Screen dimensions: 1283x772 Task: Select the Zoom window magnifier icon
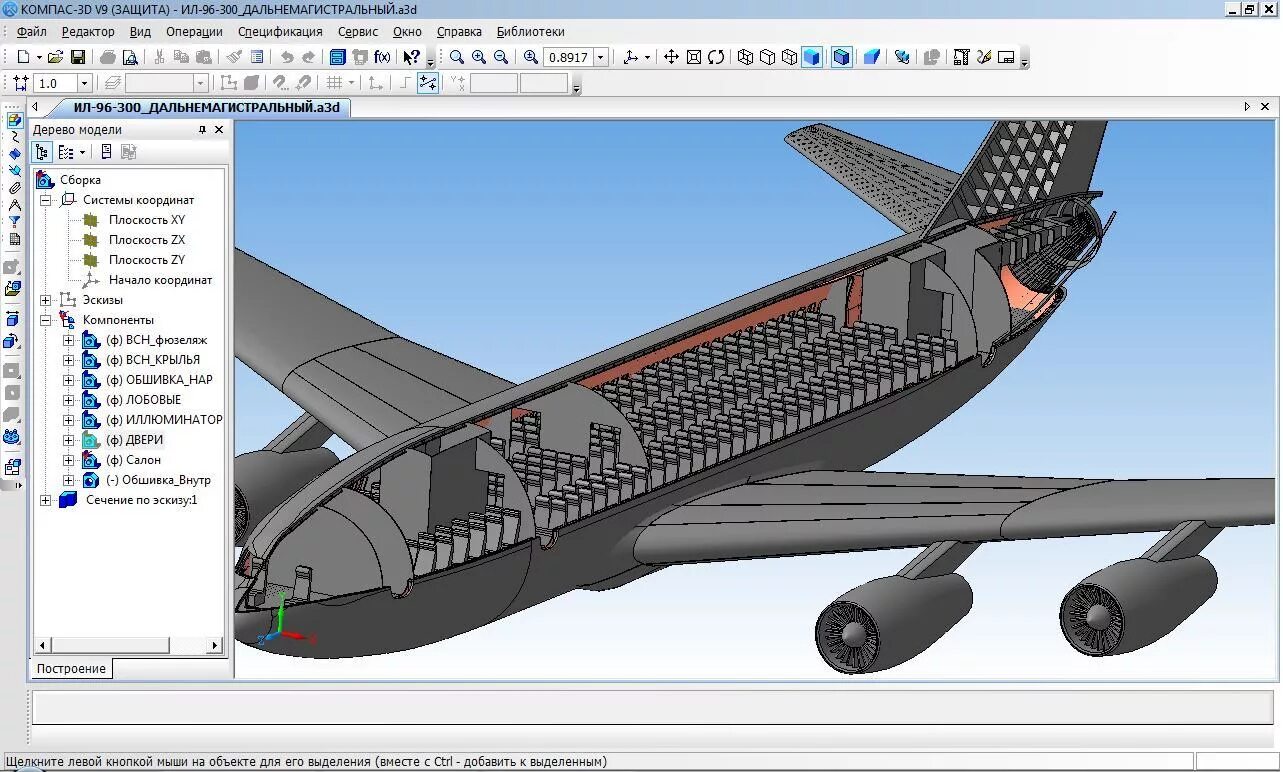tap(457, 57)
